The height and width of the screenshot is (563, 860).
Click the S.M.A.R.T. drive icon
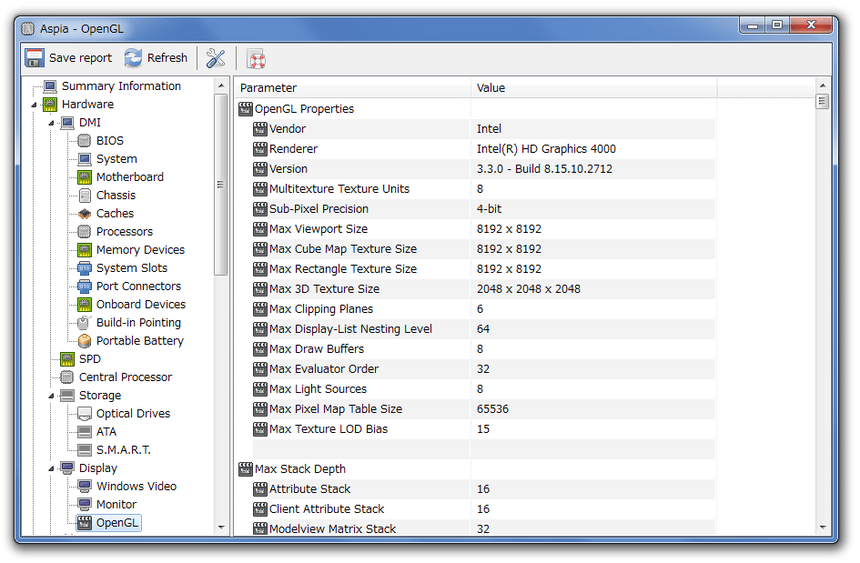pyautogui.click(x=84, y=450)
